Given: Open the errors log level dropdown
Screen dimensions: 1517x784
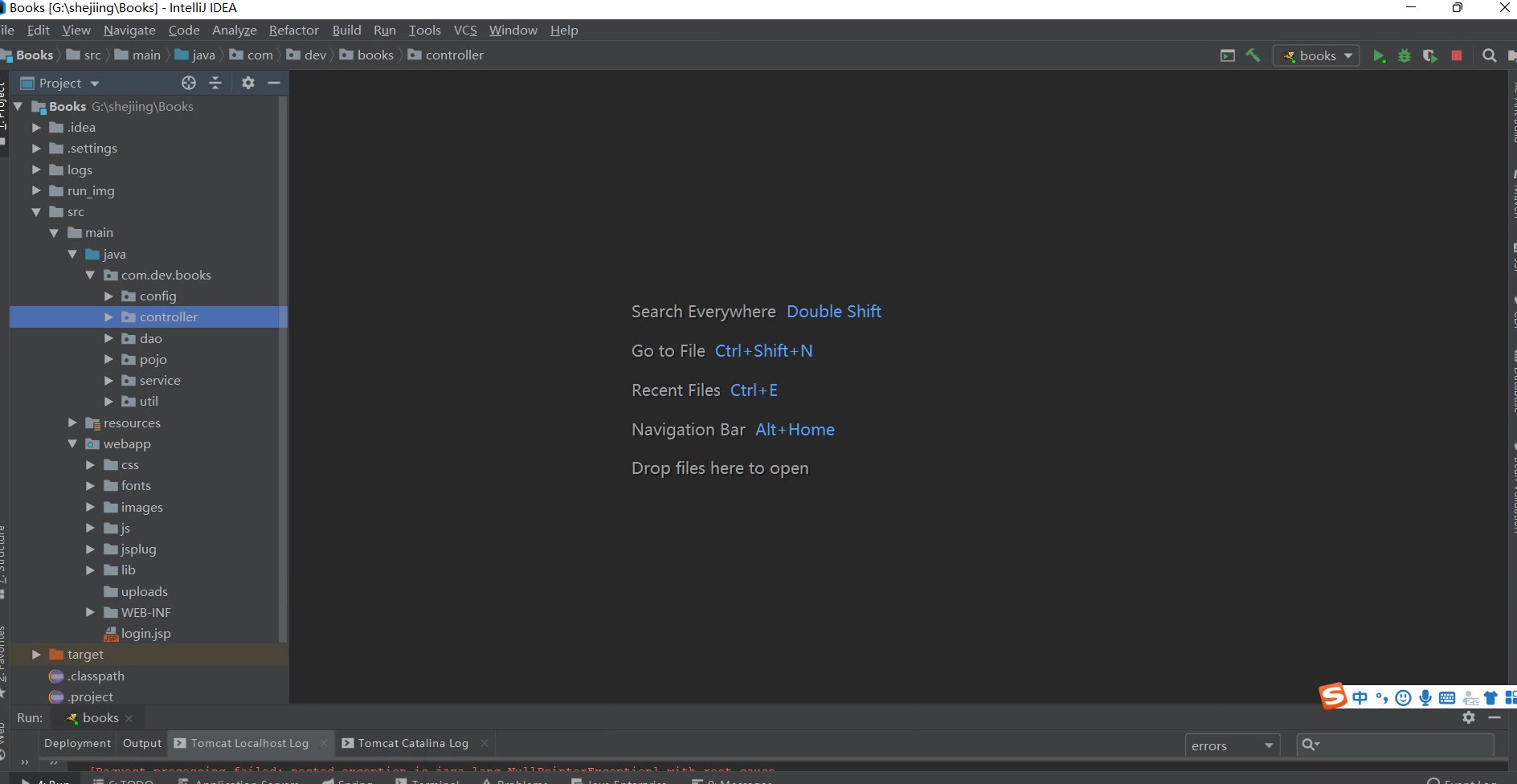Looking at the screenshot, I should tap(1233, 745).
